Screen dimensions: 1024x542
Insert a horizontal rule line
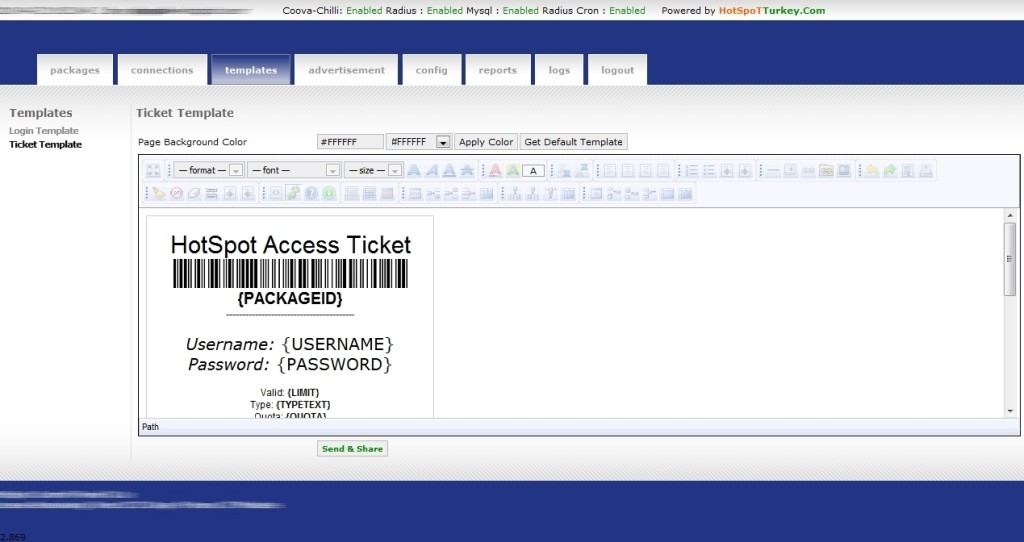coord(773,170)
